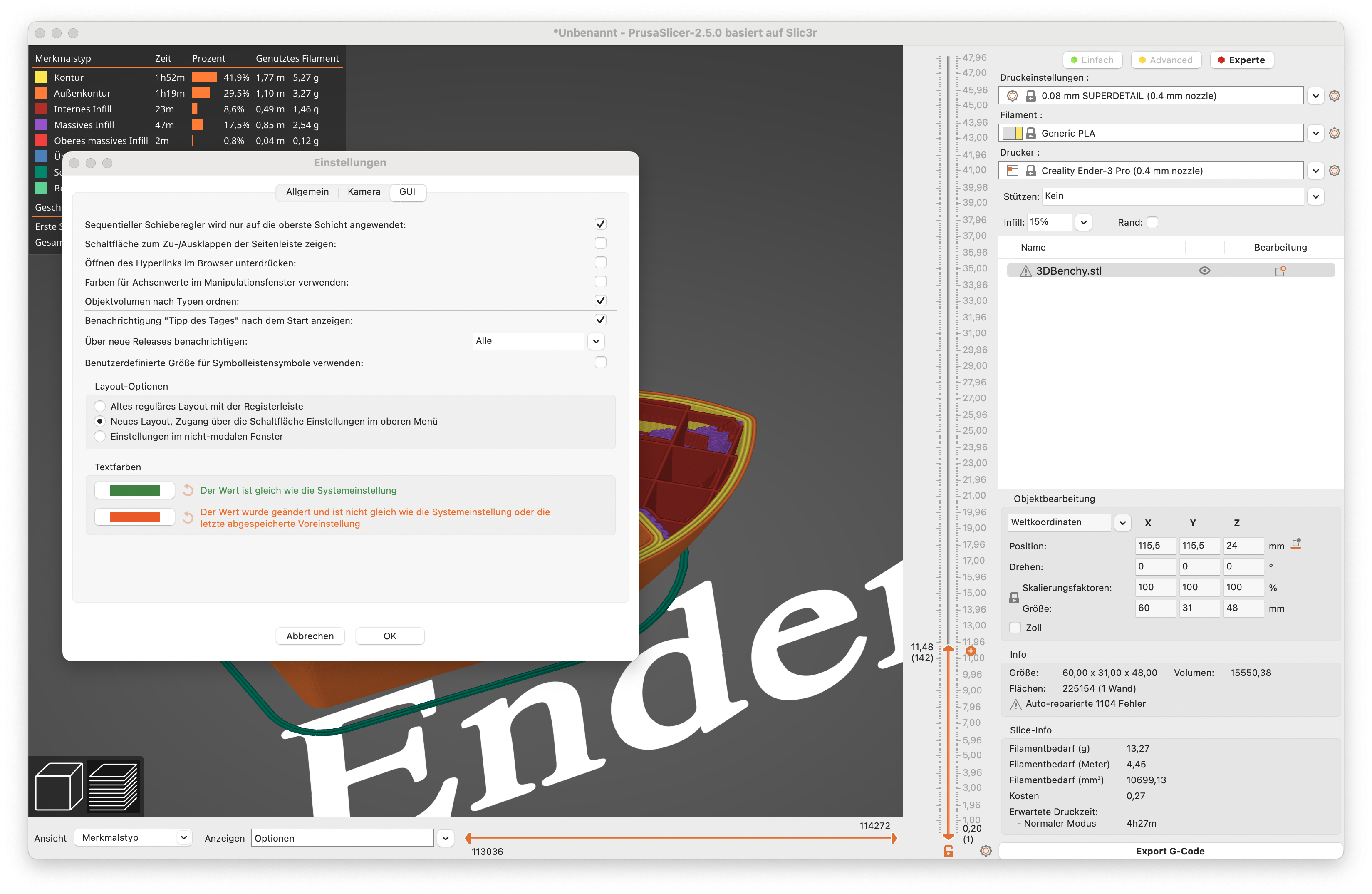Click the add color change plus marker
This screenshot has width=1372, height=894.
(971, 651)
